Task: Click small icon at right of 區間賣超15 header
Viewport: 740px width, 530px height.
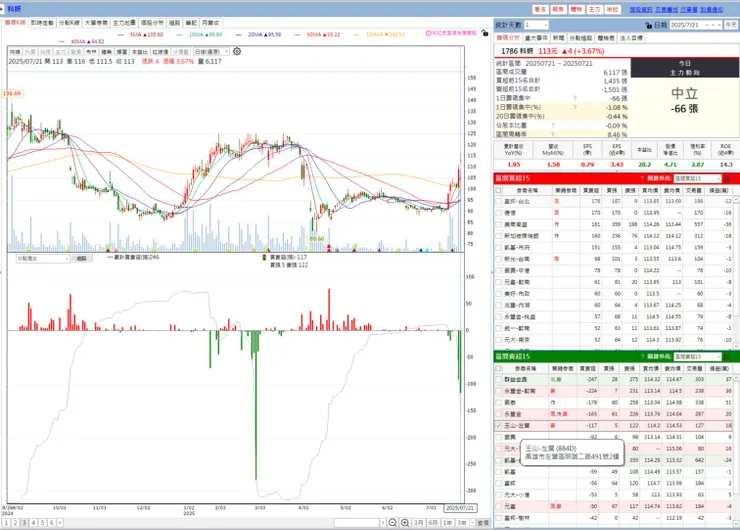Action: click(727, 356)
